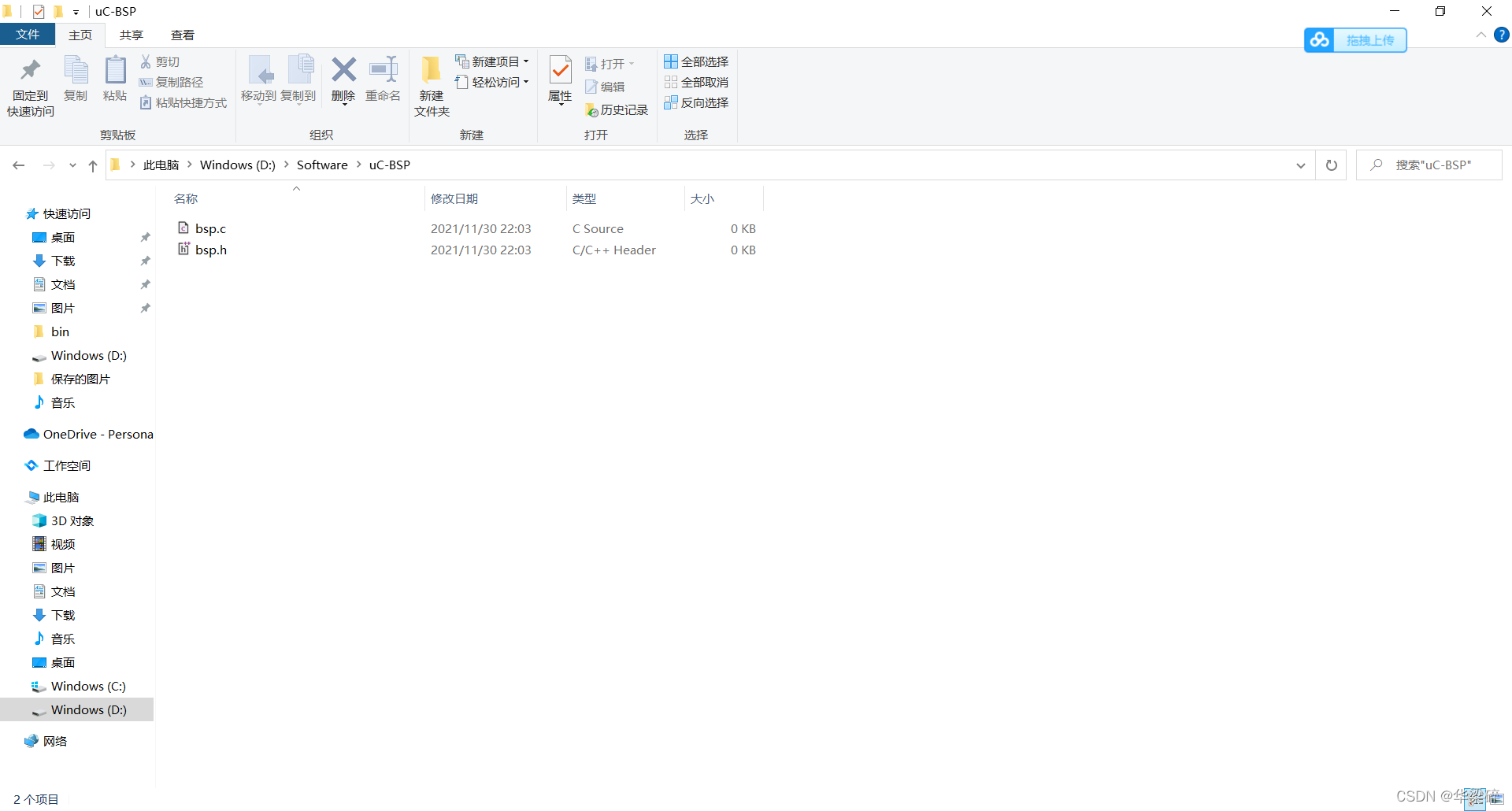Click Select none (全部取消)
1512x811 pixels.
(x=696, y=82)
